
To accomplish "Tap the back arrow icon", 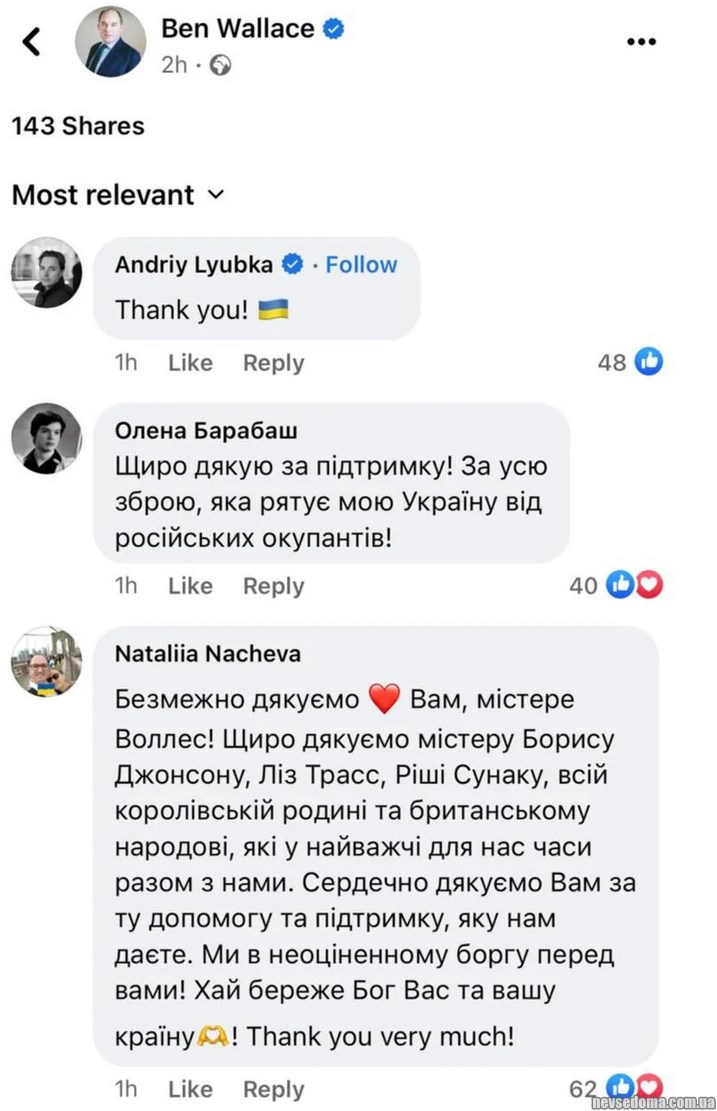I will click(32, 42).
